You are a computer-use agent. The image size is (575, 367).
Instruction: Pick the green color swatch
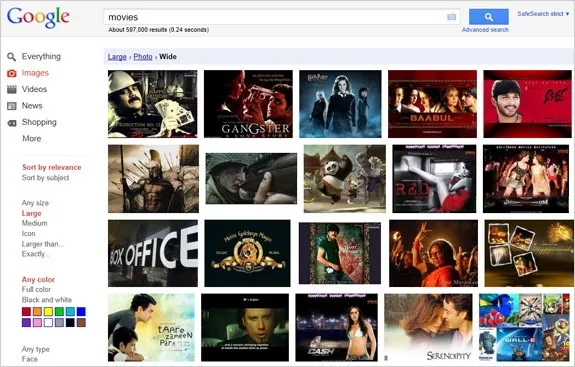point(59,312)
